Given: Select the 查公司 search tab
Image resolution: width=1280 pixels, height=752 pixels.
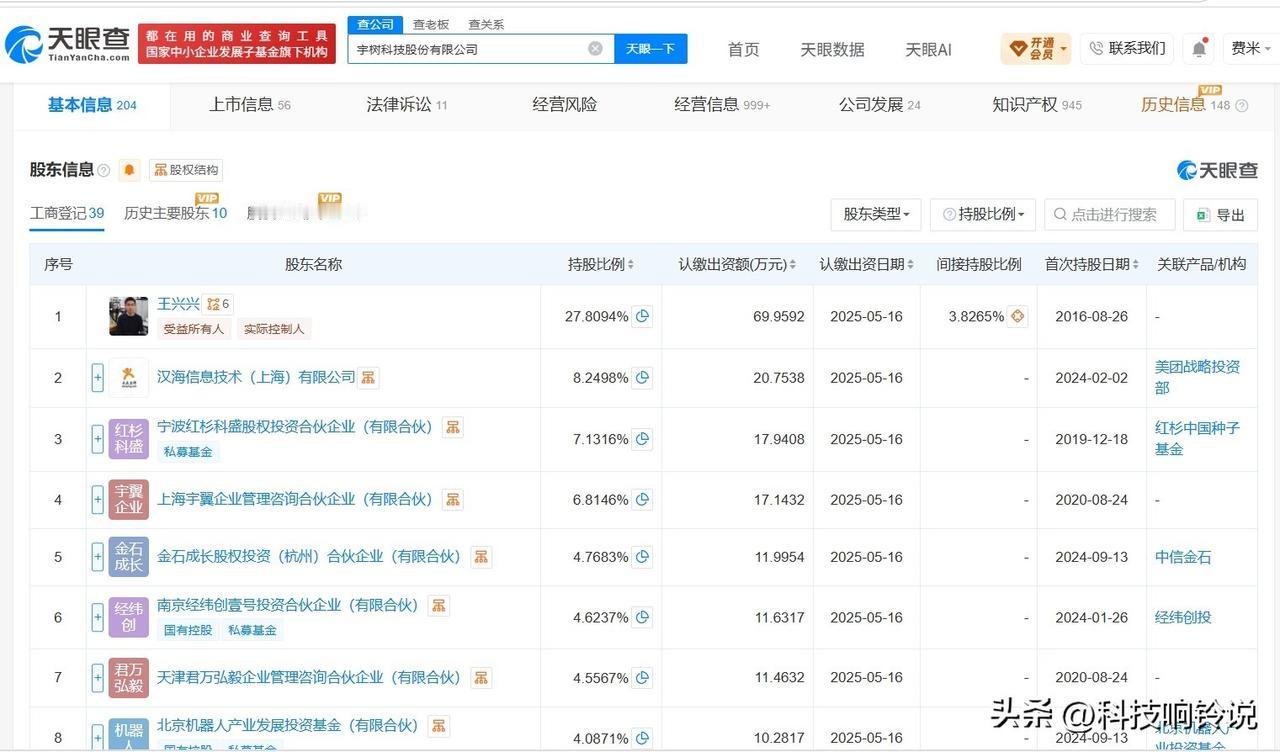Looking at the screenshot, I should point(375,24).
